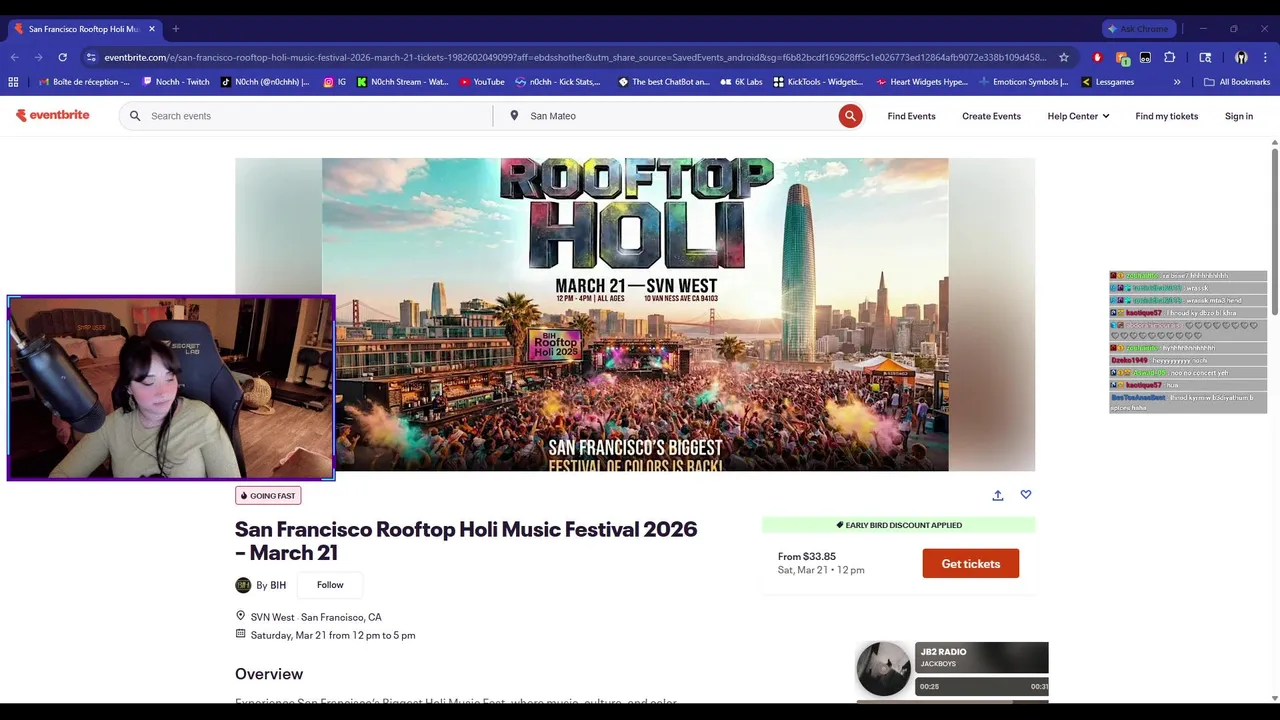Viewport: 1280px width, 720px height.
Task: Open the KickTools - Widgets bookmark
Action: click(818, 82)
